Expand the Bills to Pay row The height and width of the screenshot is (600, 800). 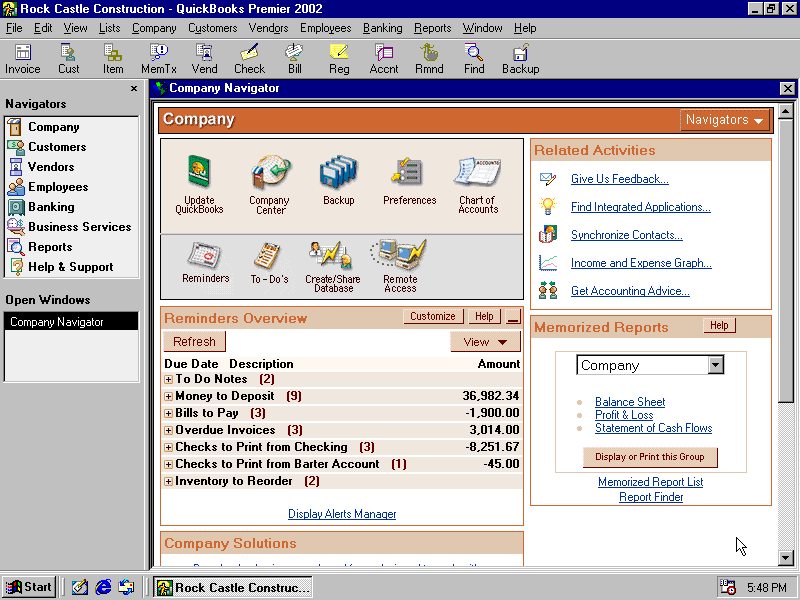168,413
